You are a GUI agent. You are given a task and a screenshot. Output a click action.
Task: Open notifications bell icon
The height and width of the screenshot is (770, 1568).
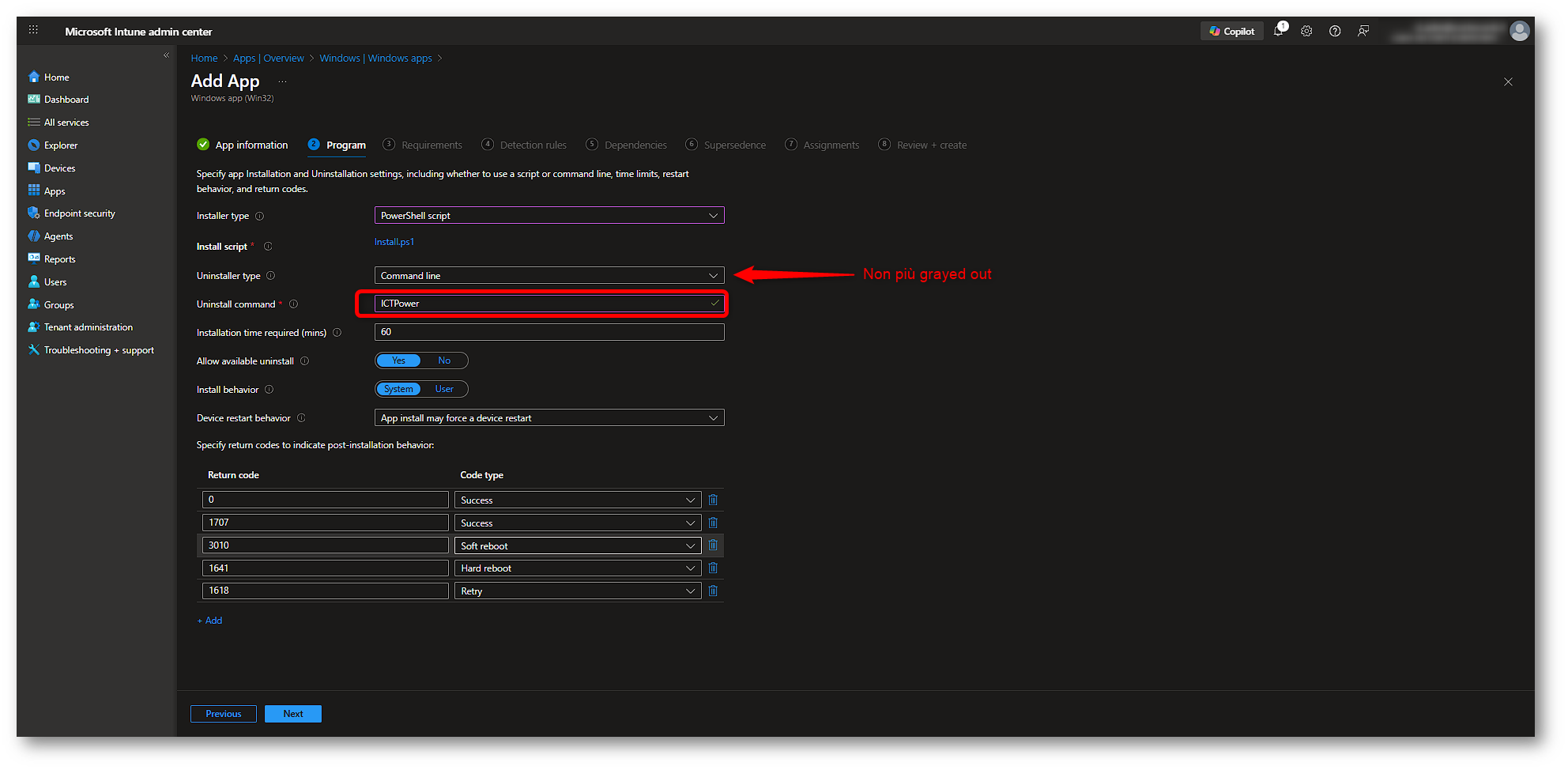tap(1278, 32)
